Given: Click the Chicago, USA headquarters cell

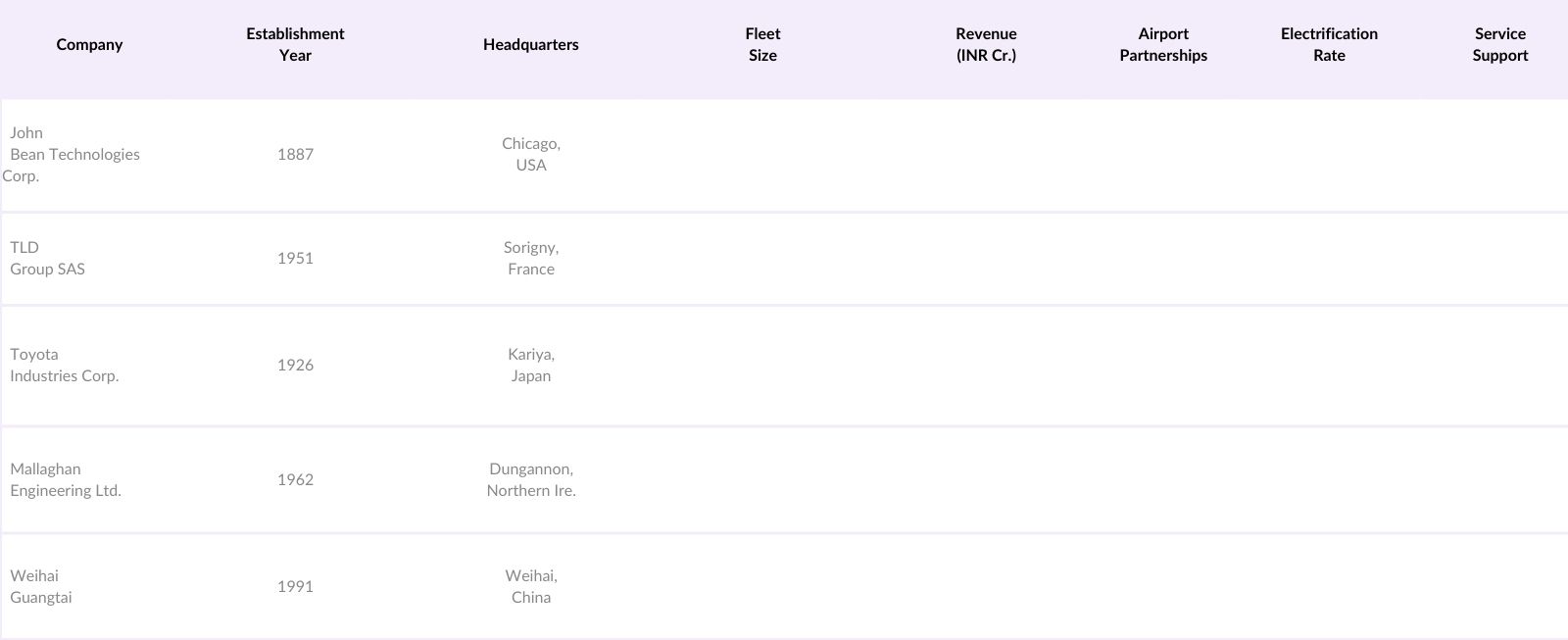Looking at the screenshot, I should pos(531,154).
